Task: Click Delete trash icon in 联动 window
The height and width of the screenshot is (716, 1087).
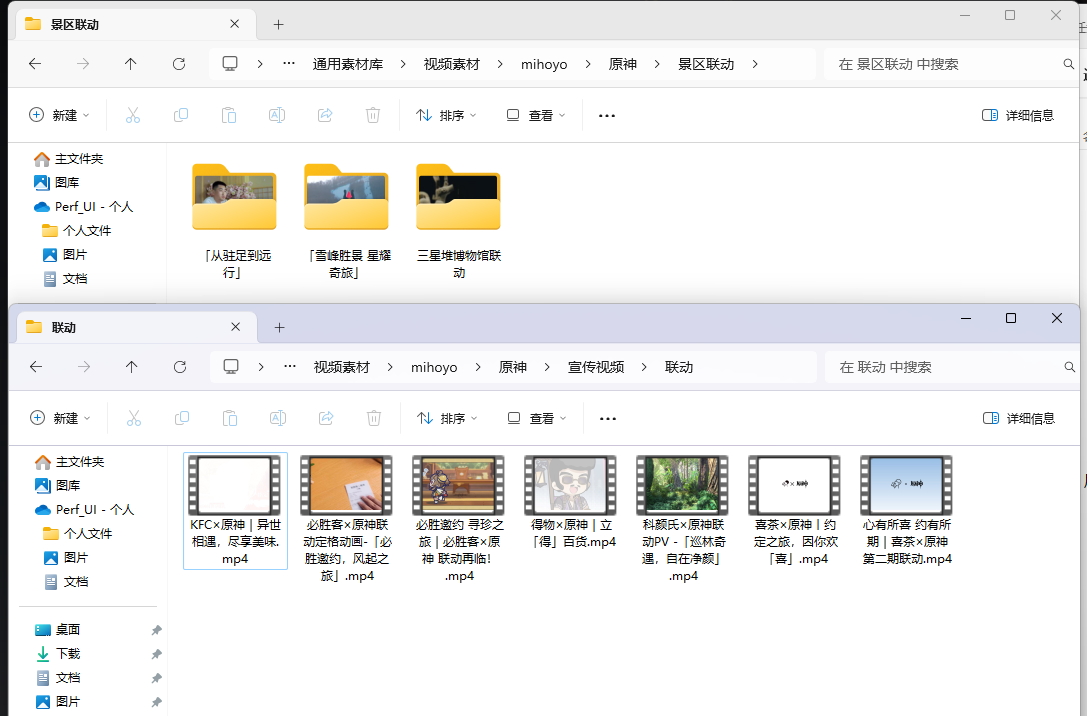Action: 374,418
